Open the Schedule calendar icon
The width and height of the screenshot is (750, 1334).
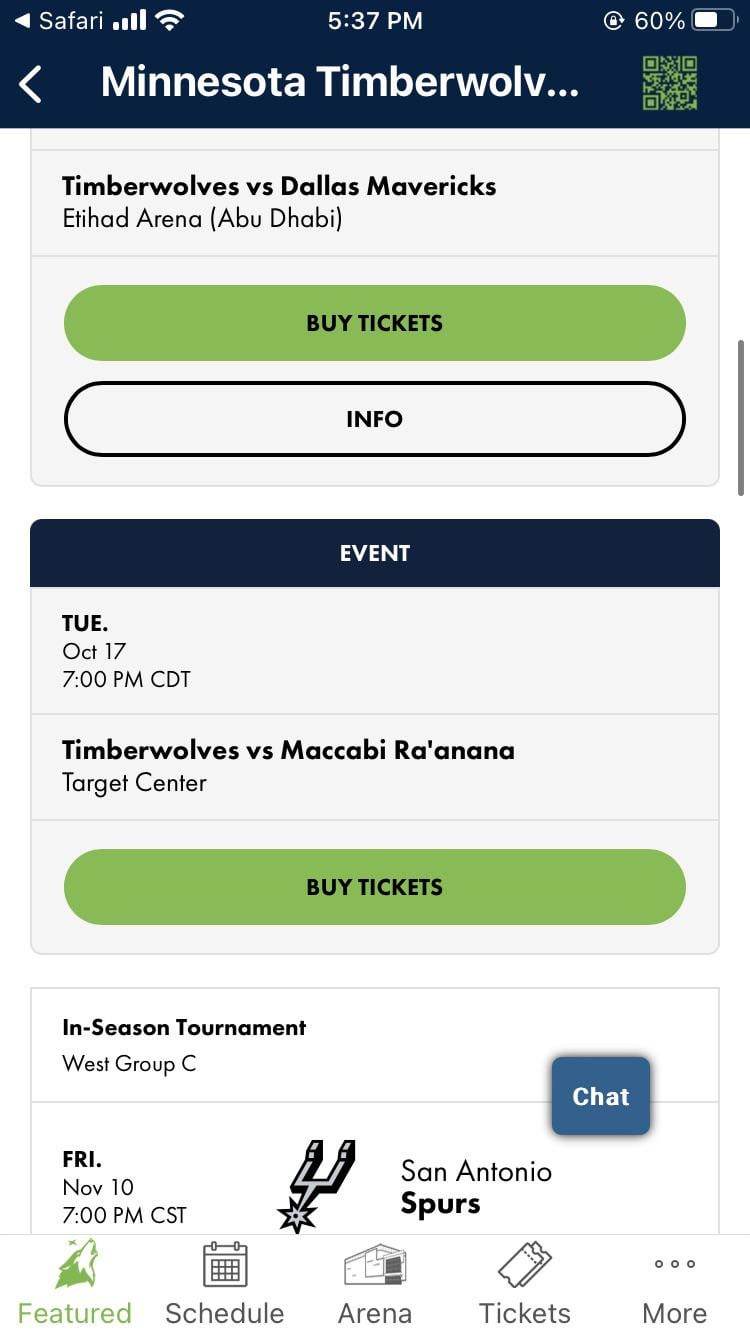[225, 1264]
